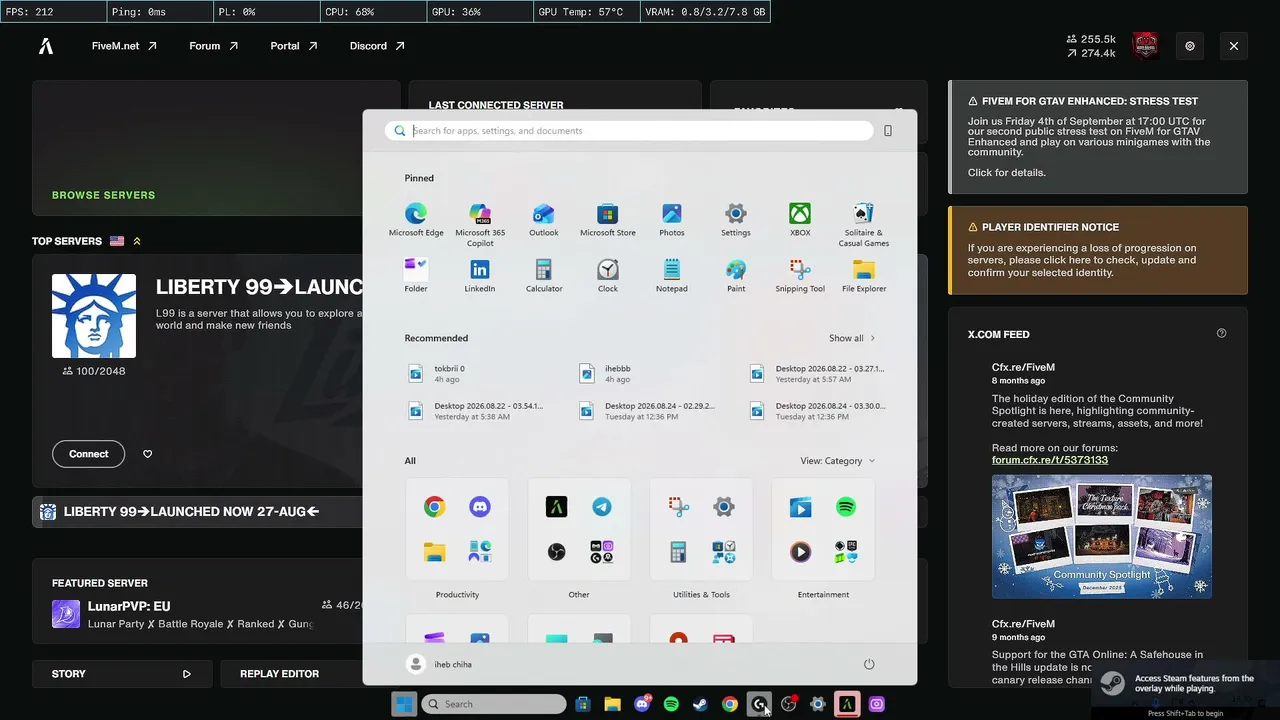Open the LunarPVP: EU featured server
This screenshot has width=1280, height=720.
click(x=197, y=614)
